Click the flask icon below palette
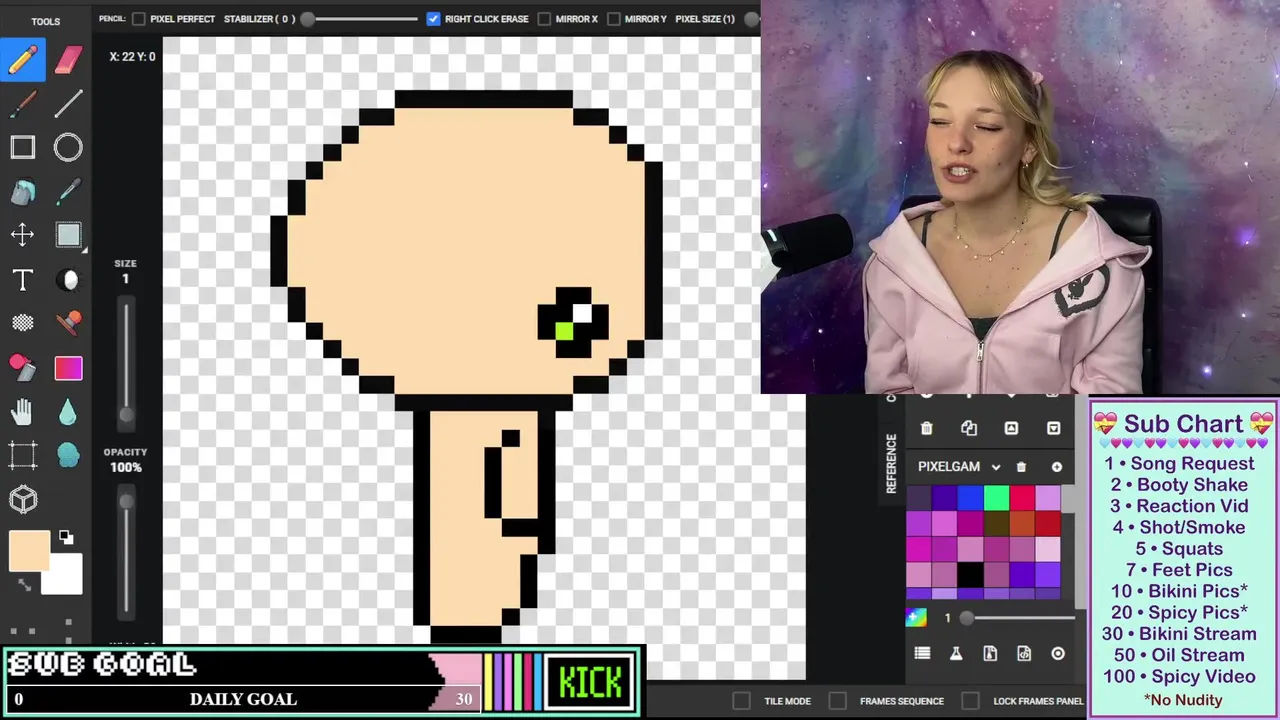The image size is (1280, 720). pyautogui.click(x=956, y=653)
